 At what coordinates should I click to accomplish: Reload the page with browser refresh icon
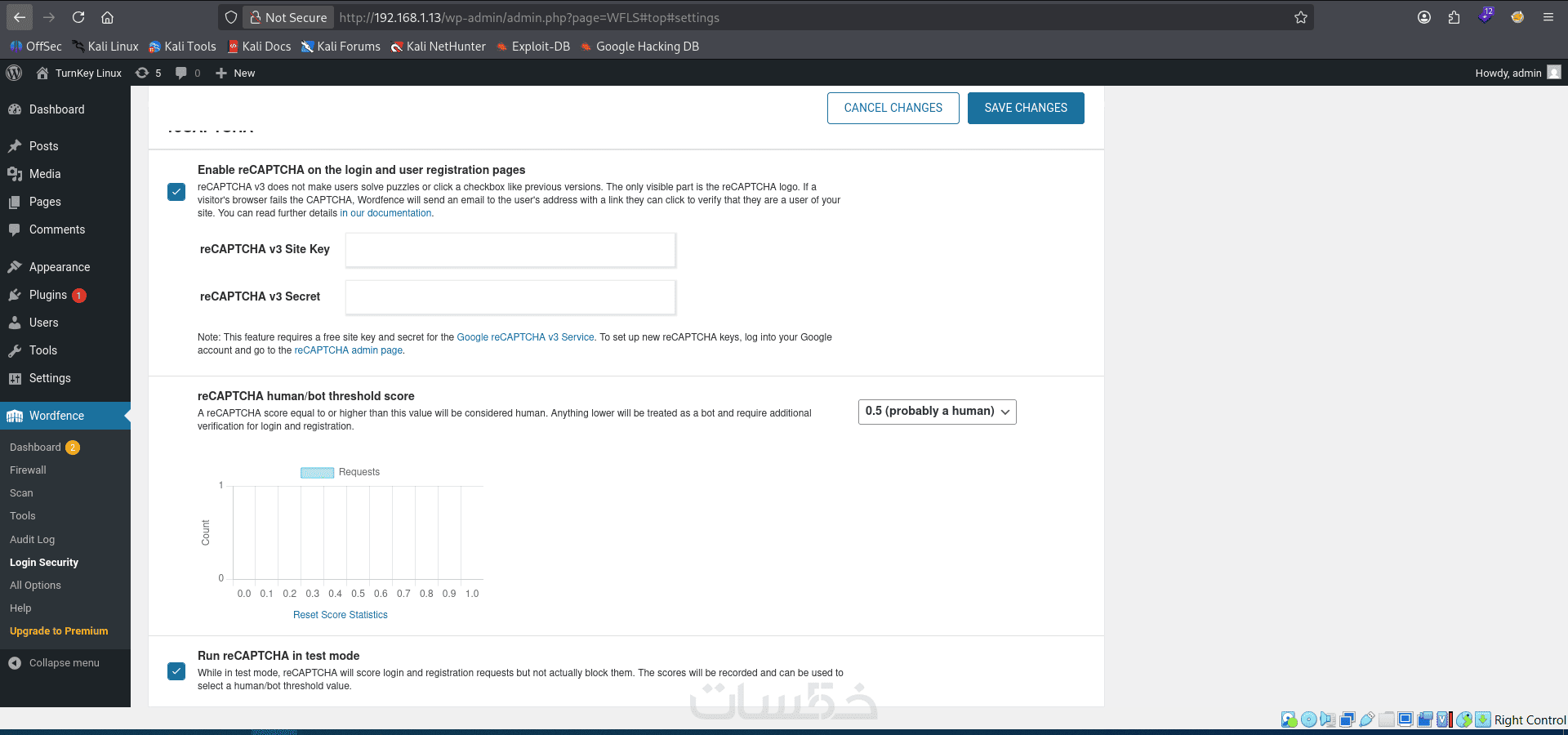click(x=78, y=17)
